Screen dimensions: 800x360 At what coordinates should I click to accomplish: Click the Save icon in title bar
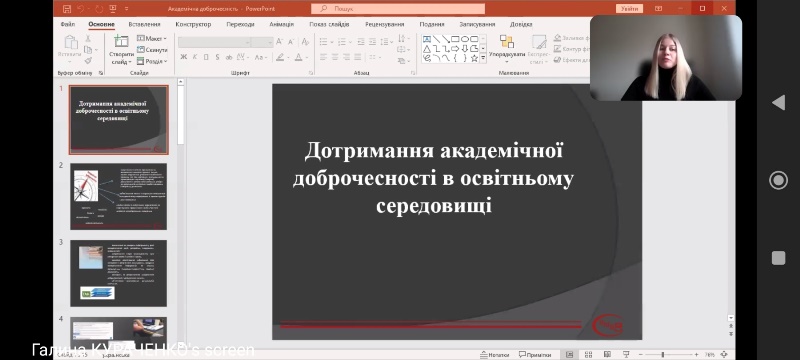[x=66, y=9]
